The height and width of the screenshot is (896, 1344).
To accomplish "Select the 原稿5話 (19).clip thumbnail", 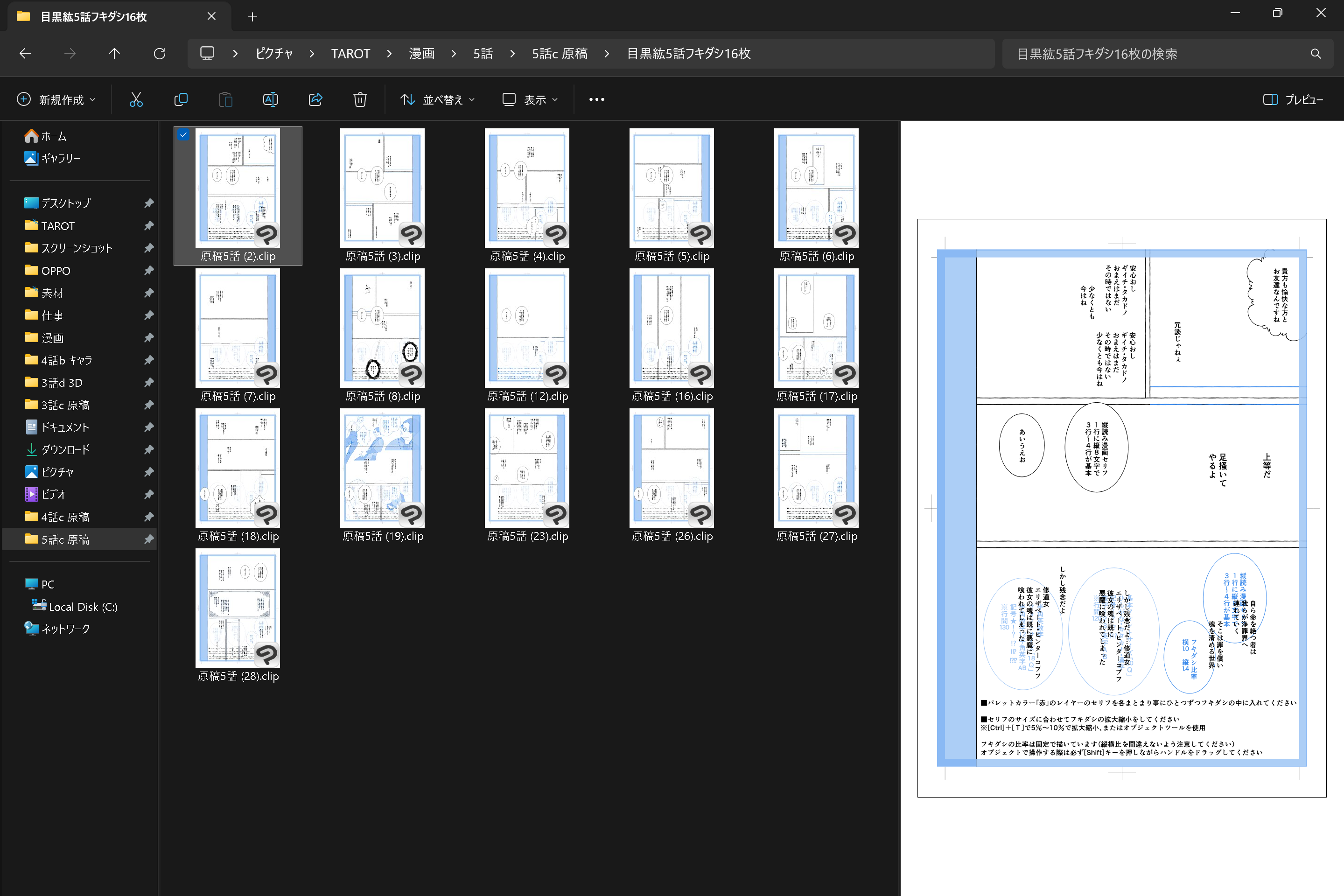I will [382, 469].
